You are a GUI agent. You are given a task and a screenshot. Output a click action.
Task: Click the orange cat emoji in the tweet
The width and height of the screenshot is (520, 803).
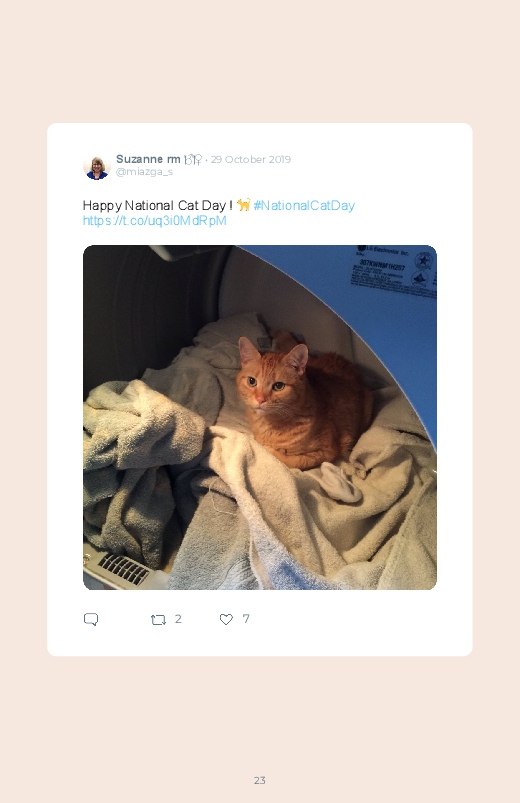click(x=244, y=205)
